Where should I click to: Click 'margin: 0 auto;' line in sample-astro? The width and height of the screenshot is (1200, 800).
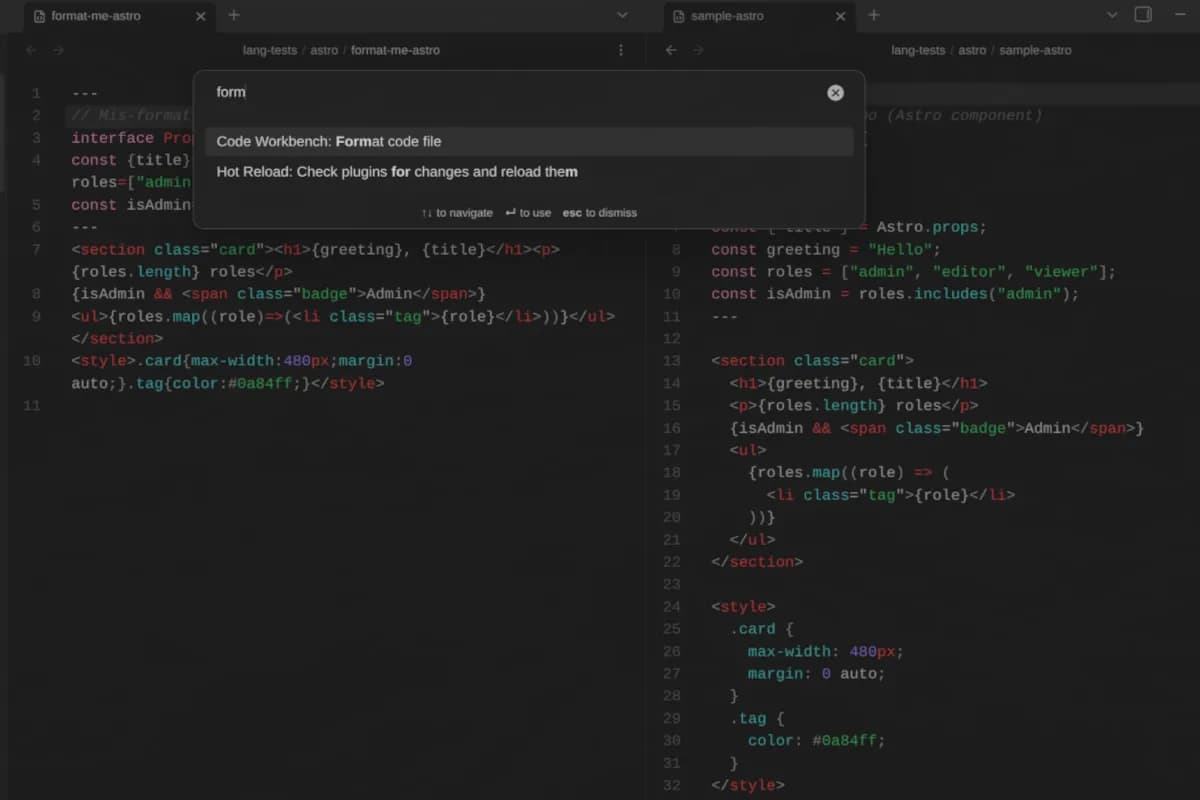817,674
